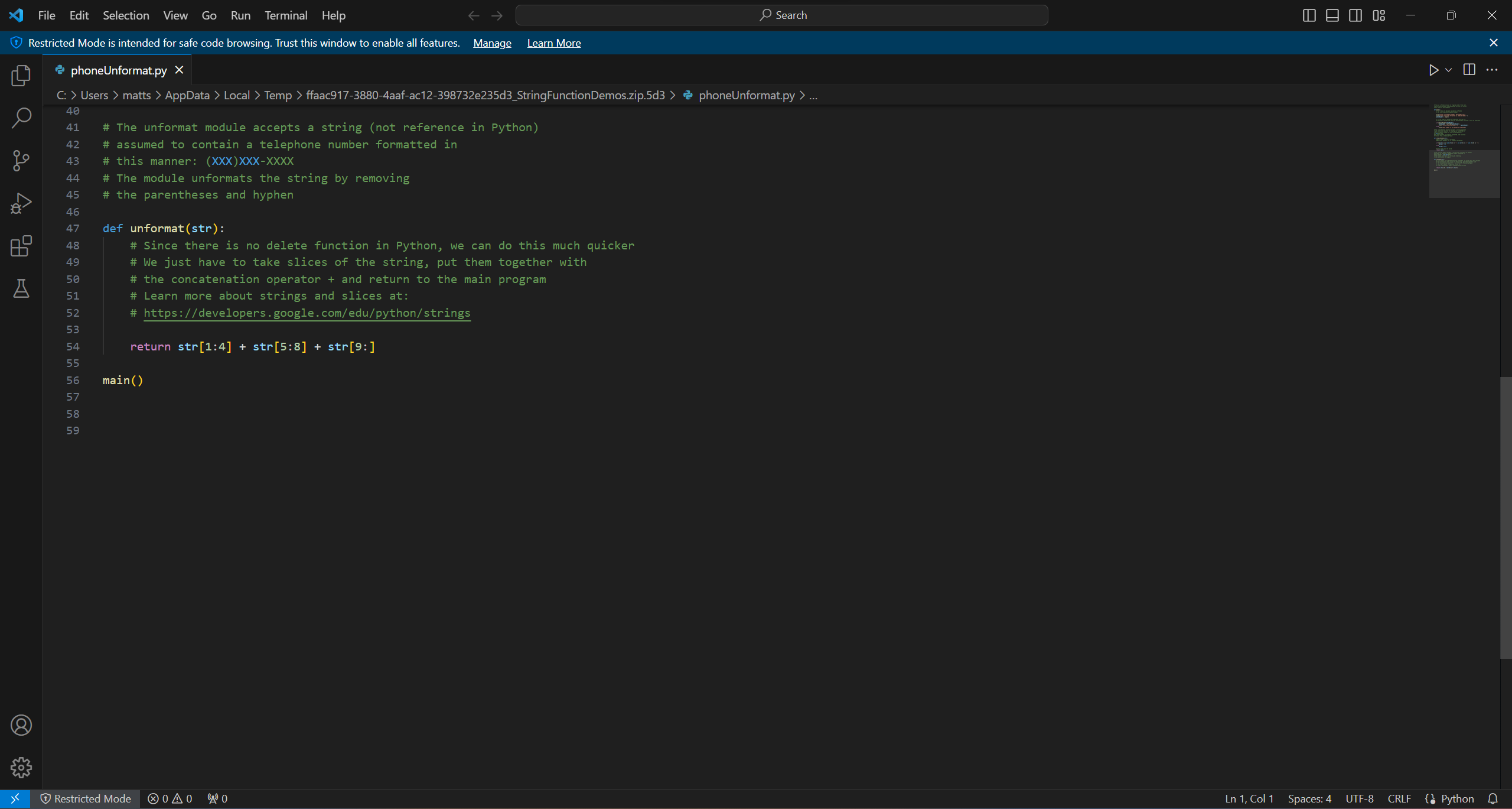Open the Explorer view in activity bar

coord(21,76)
